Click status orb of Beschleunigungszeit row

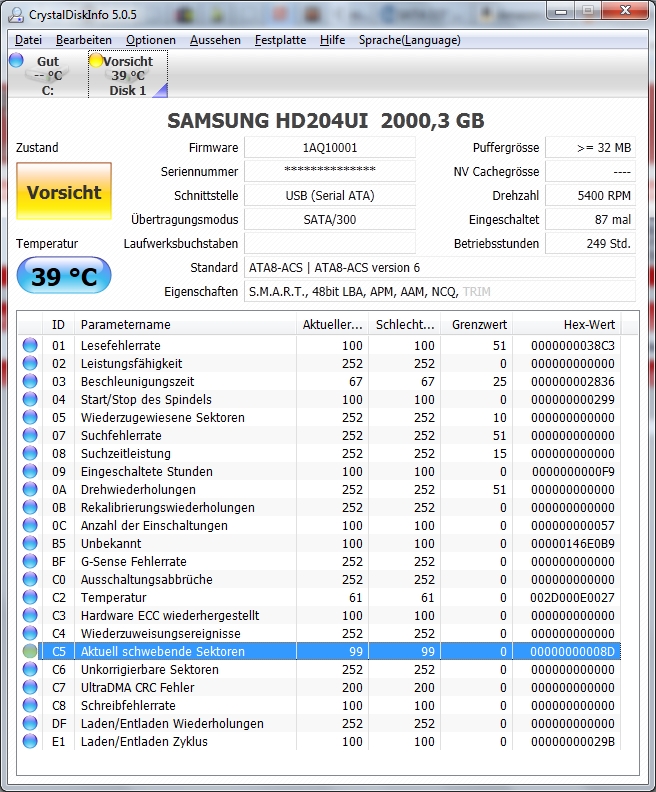(x=30, y=381)
